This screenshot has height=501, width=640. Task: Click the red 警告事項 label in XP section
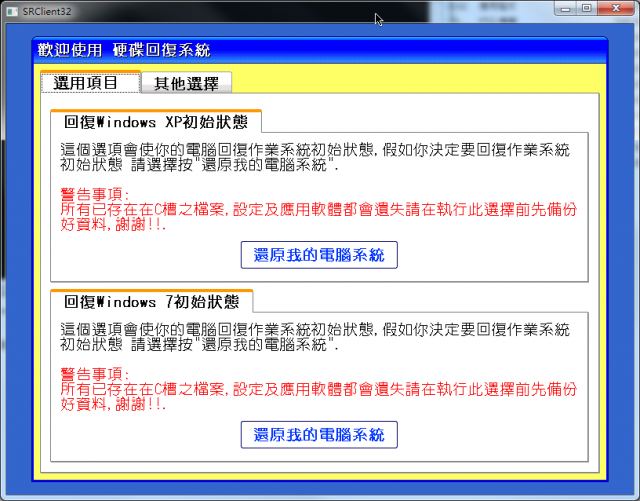95,194
